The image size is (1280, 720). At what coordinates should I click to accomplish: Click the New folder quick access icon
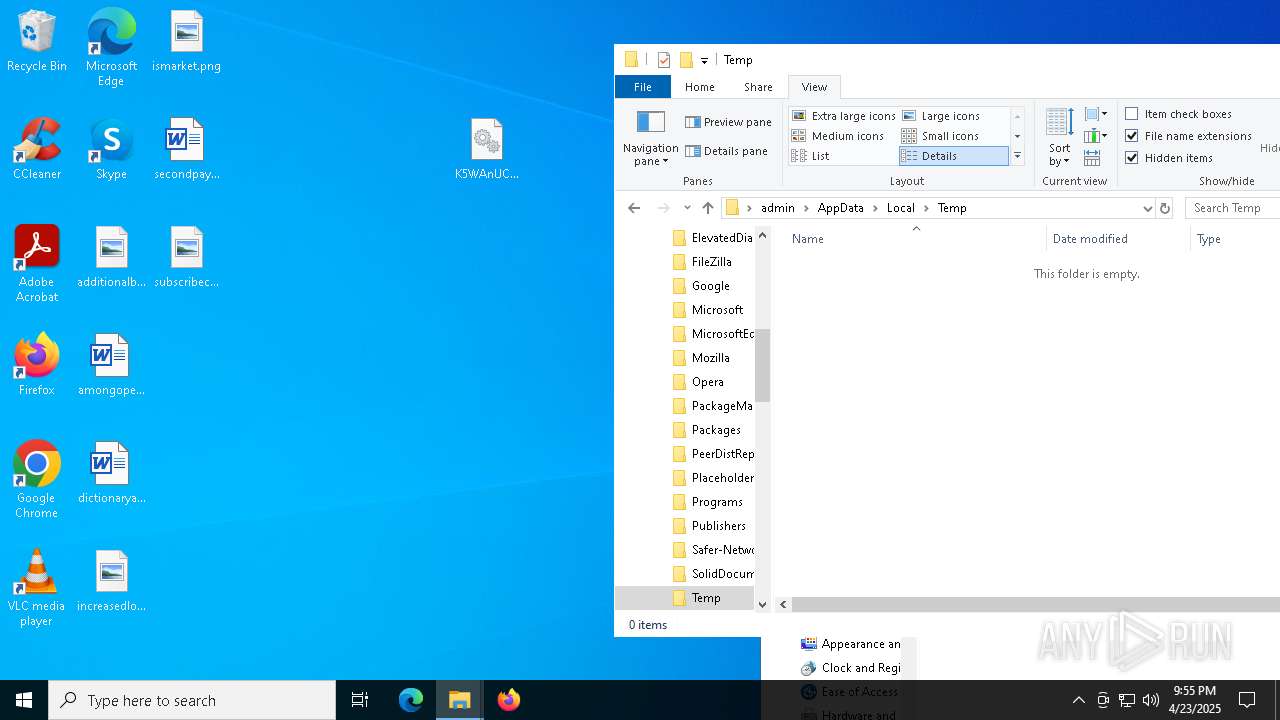686,60
